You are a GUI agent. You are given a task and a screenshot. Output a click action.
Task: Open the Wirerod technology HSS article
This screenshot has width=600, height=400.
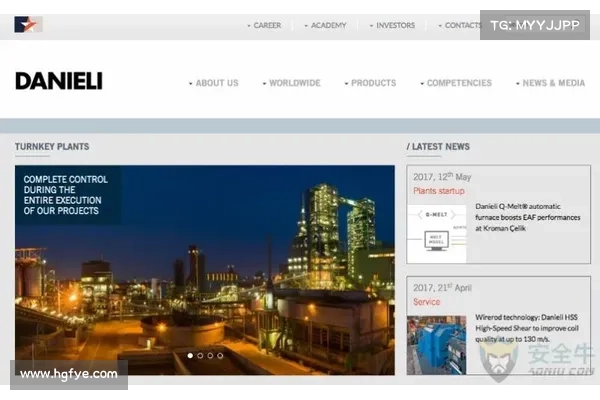click(527, 328)
